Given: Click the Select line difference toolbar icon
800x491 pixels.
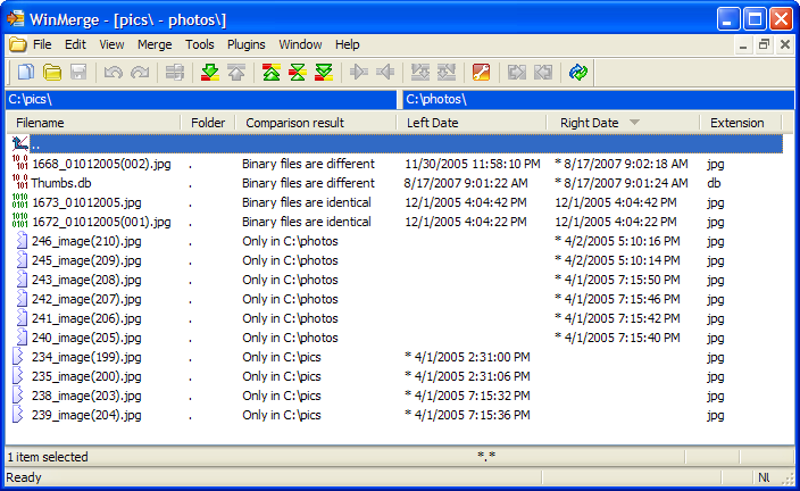Looking at the screenshot, I should (x=174, y=72).
